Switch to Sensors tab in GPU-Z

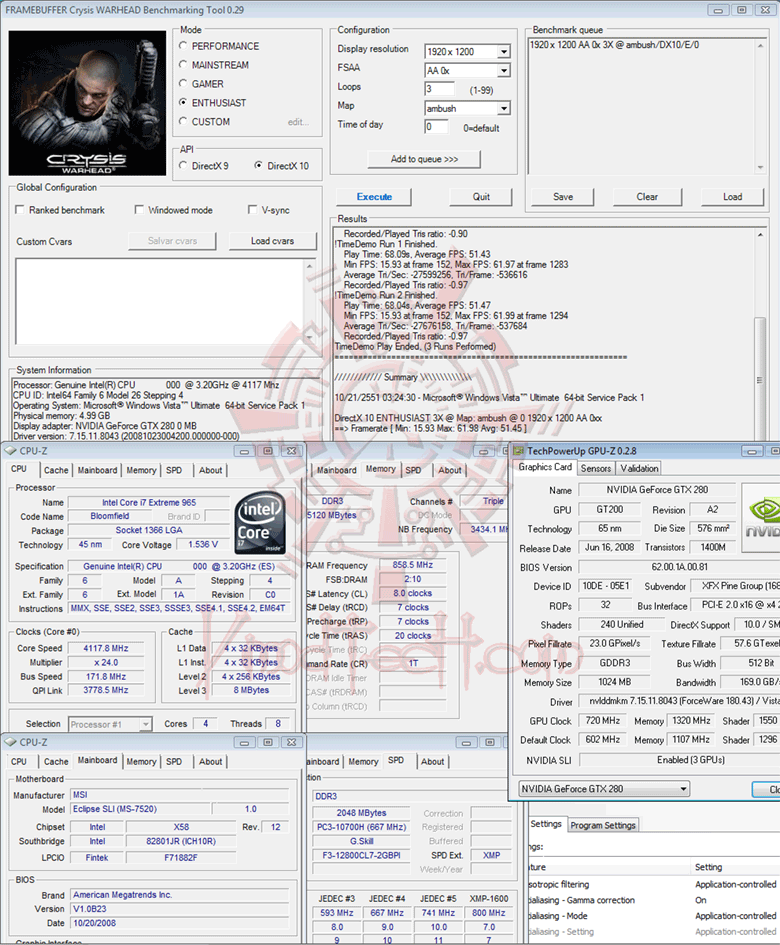[596, 468]
